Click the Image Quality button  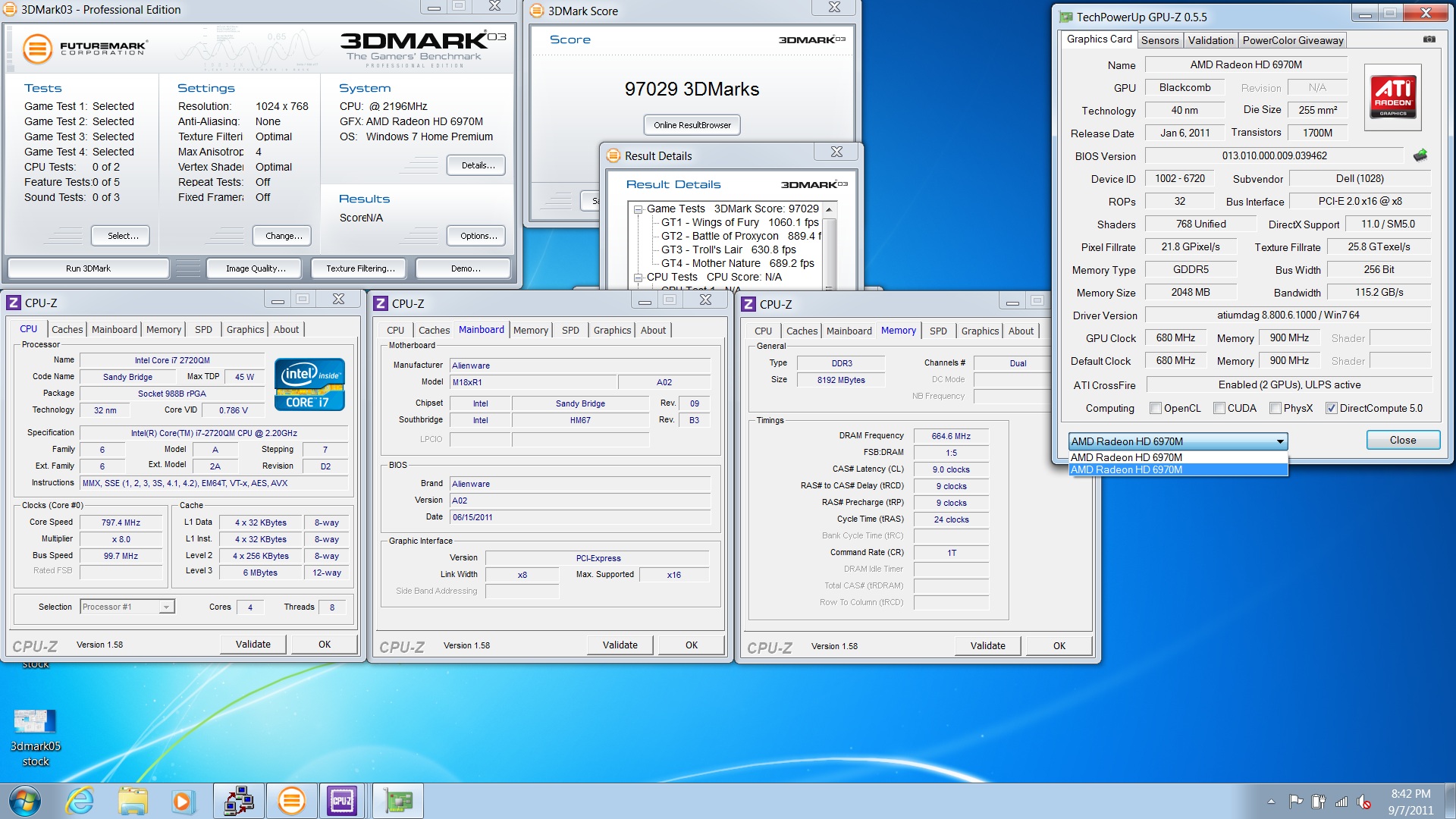[256, 268]
